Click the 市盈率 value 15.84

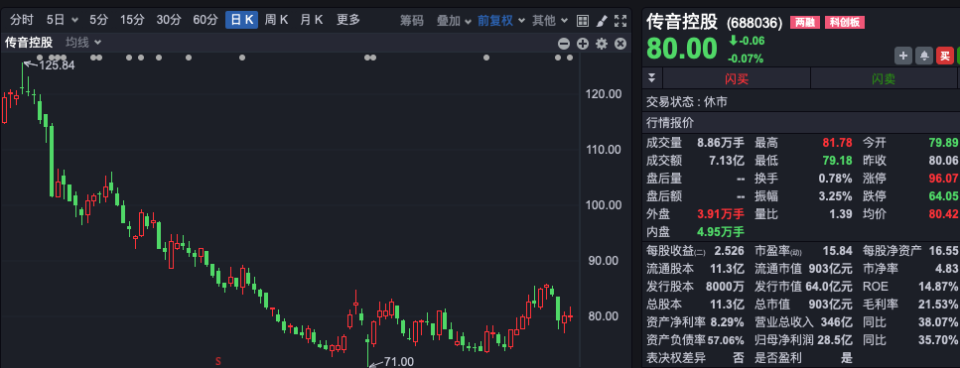(838, 251)
